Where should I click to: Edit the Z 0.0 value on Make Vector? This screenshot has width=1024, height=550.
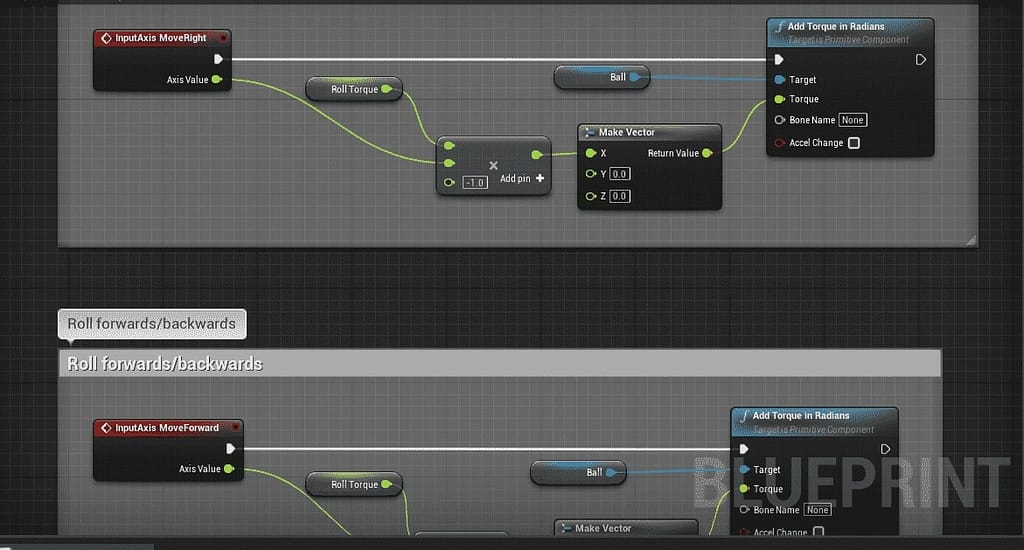coord(620,196)
